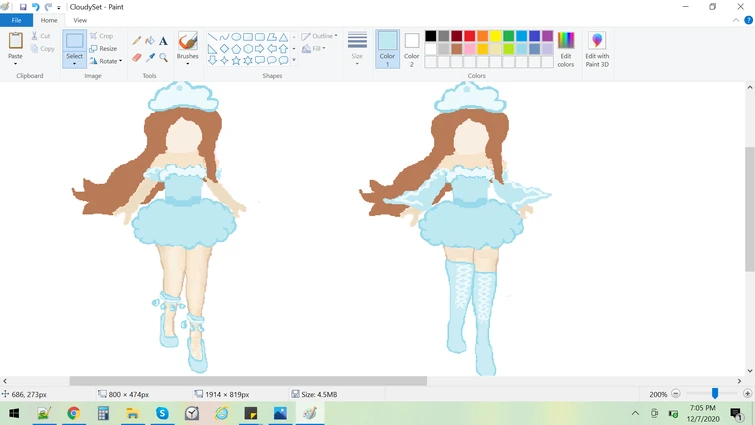
Task: Toggle Color 1 as active color
Action: (387, 47)
